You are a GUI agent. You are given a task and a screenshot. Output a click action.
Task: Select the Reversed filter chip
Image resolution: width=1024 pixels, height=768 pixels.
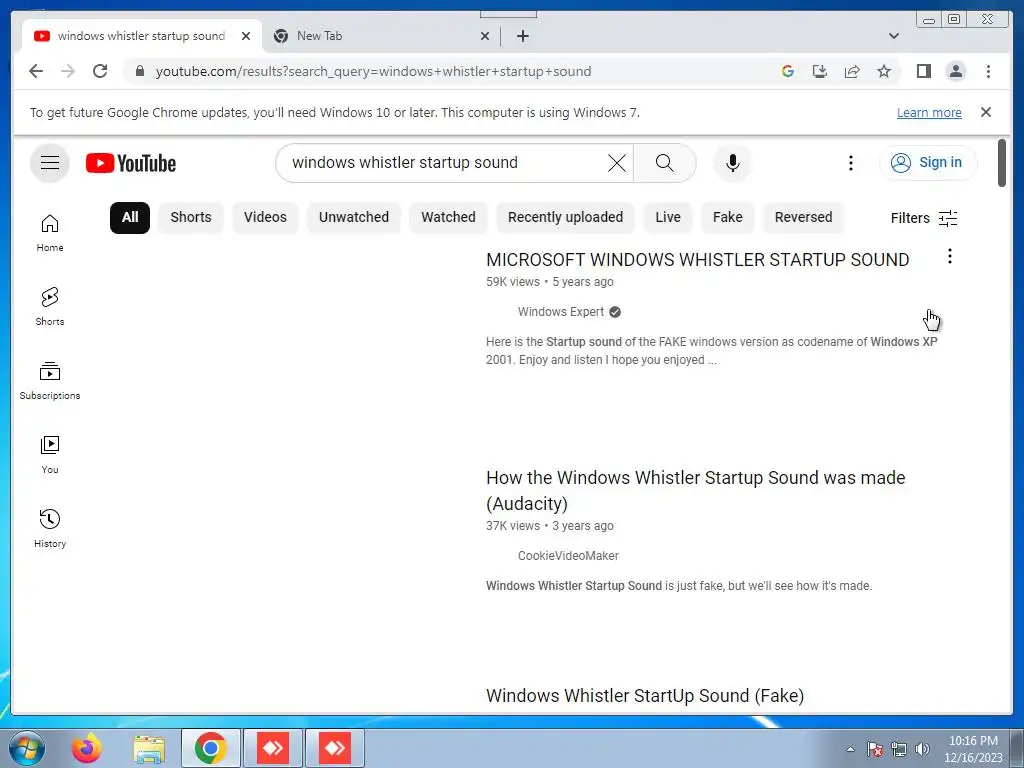tap(803, 217)
